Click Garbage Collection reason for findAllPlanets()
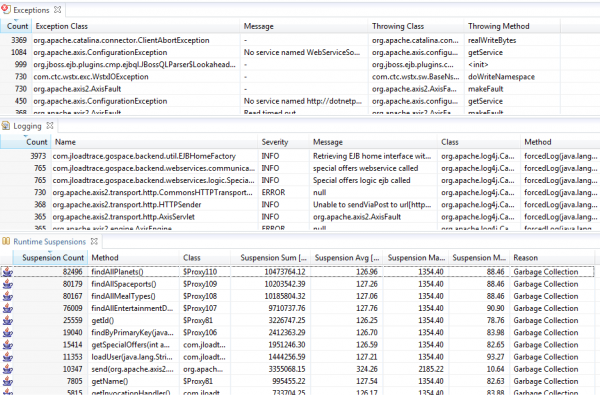The width and height of the screenshot is (600, 396). click(546, 272)
